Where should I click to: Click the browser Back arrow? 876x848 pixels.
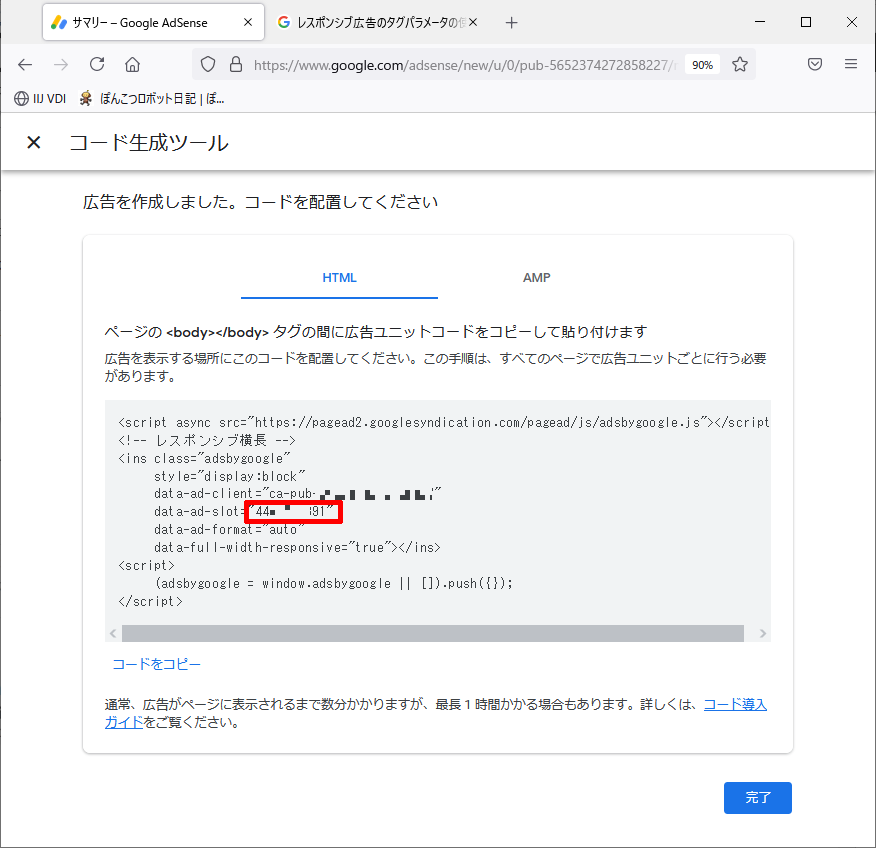[x=25, y=65]
